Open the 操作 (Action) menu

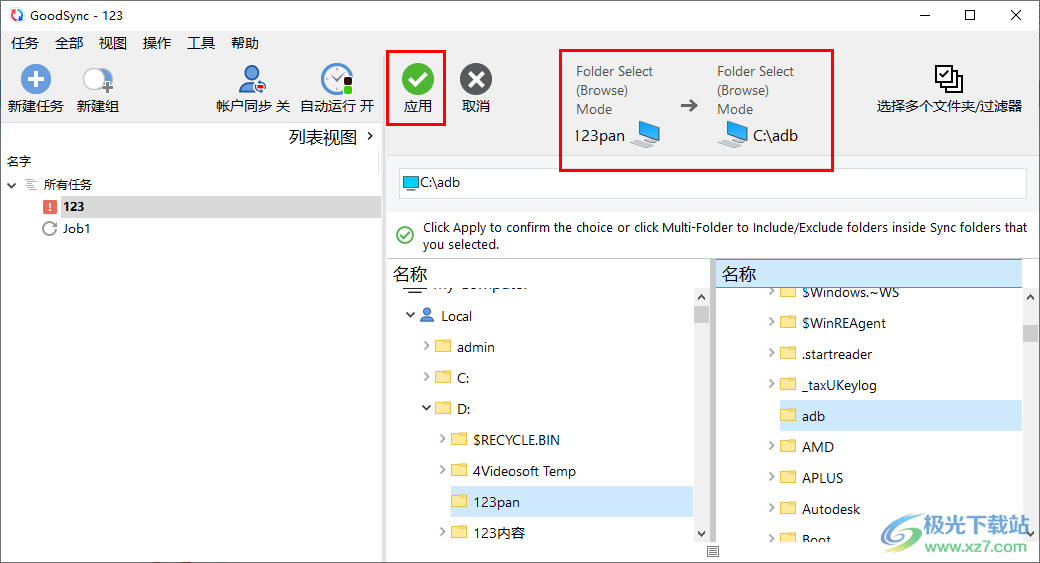(x=157, y=43)
